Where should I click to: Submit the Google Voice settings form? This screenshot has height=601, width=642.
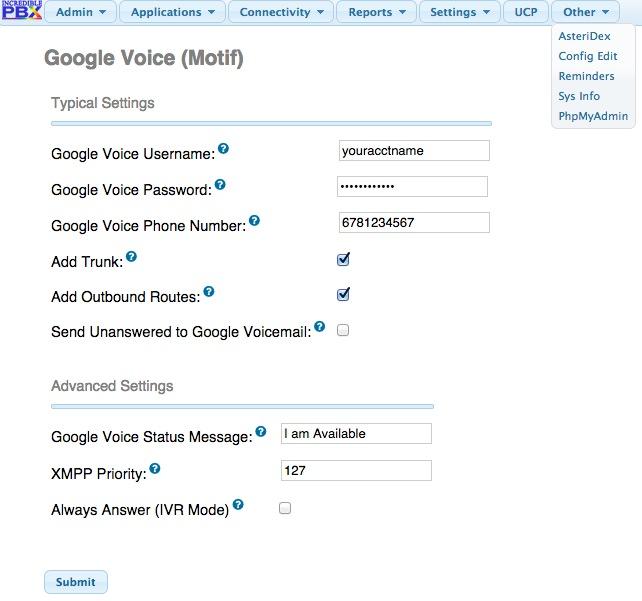pyautogui.click(x=76, y=582)
